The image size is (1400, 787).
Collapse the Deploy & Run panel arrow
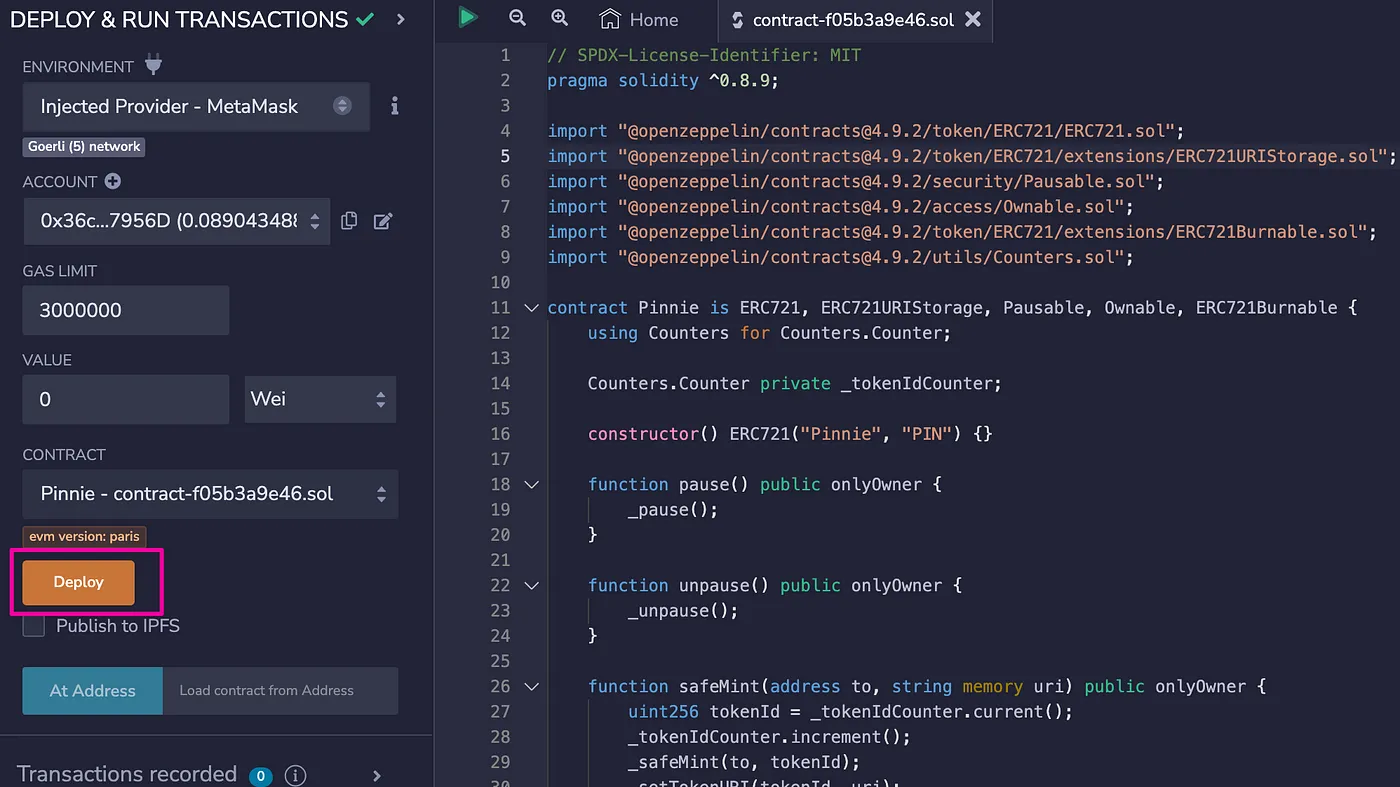401,19
